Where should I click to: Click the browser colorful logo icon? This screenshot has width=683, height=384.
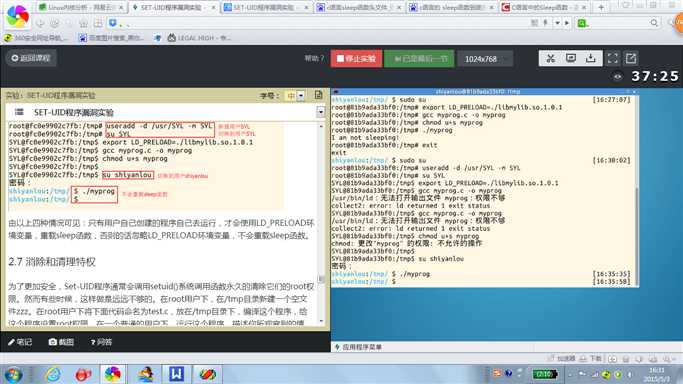tap(17, 16)
